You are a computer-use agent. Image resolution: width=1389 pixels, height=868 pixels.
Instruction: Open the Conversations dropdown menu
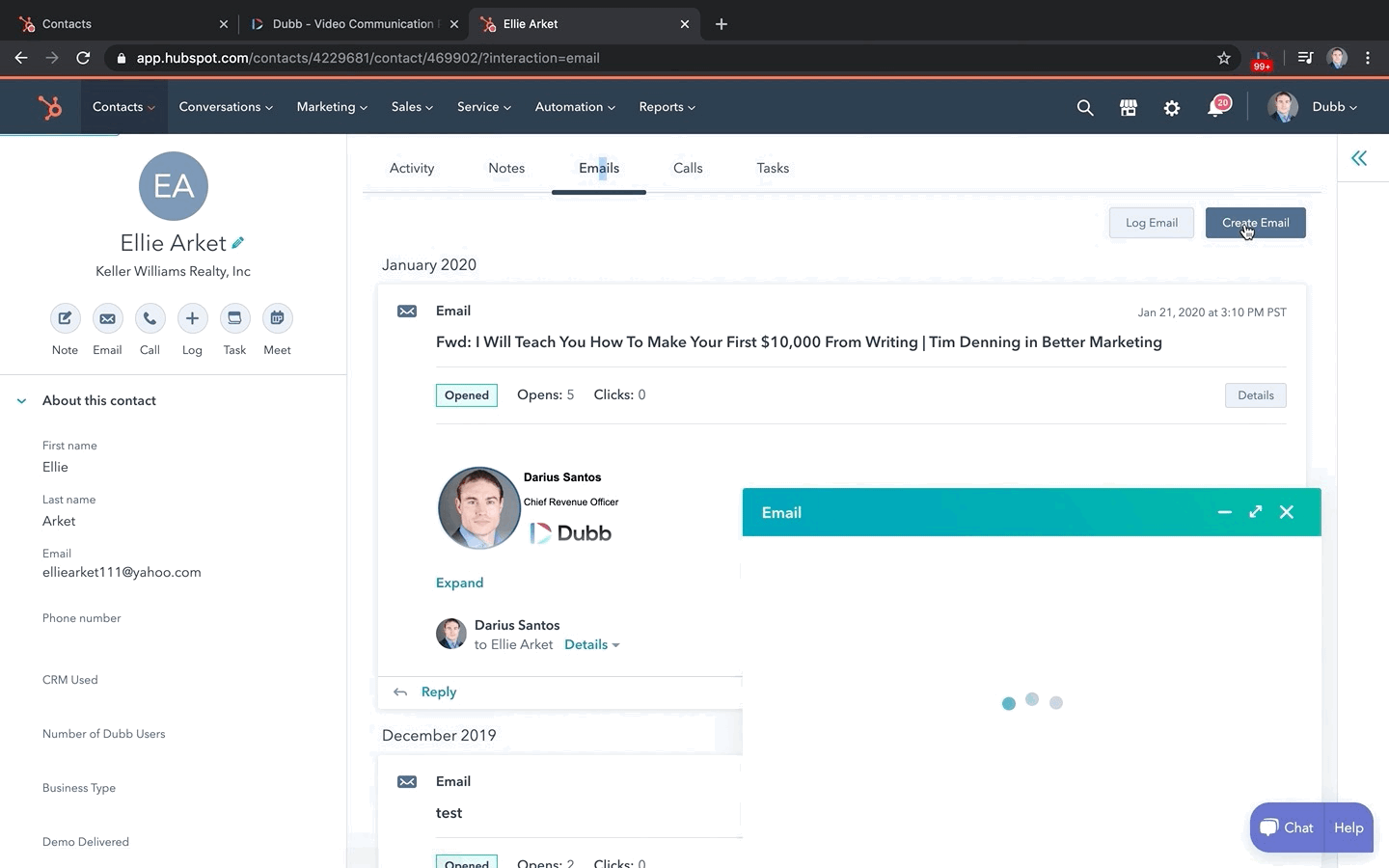pos(226,107)
